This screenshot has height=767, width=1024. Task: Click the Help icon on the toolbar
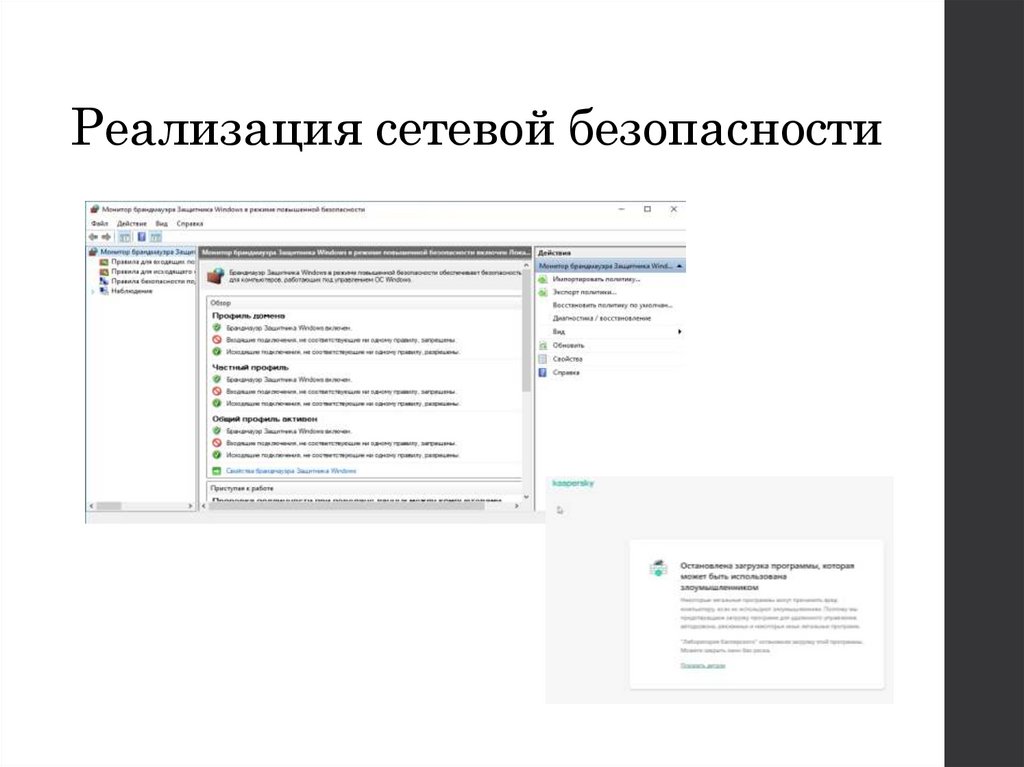(x=141, y=237)
